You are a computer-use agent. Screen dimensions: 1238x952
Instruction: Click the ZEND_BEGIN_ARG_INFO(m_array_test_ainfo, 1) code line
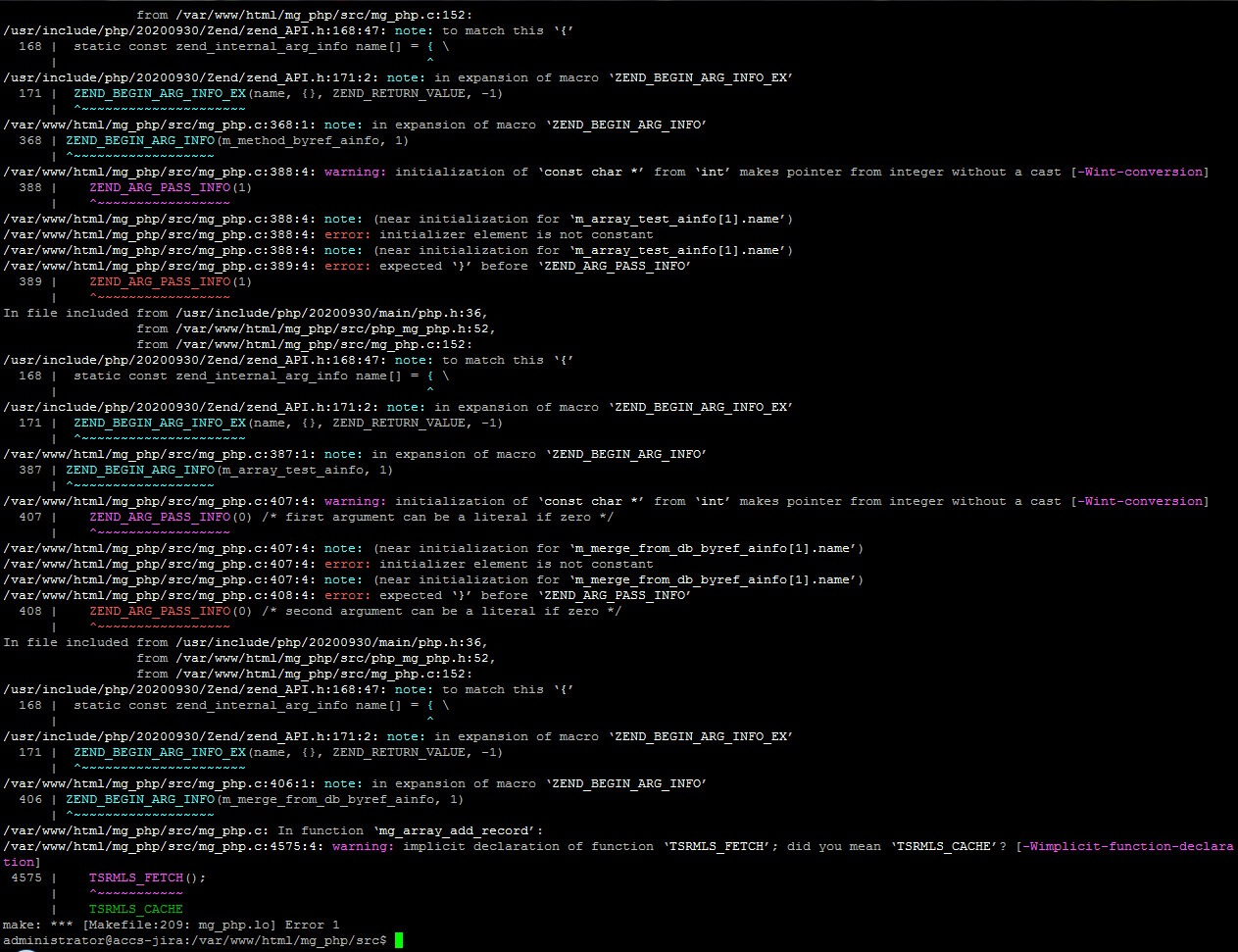pos(229,470)
